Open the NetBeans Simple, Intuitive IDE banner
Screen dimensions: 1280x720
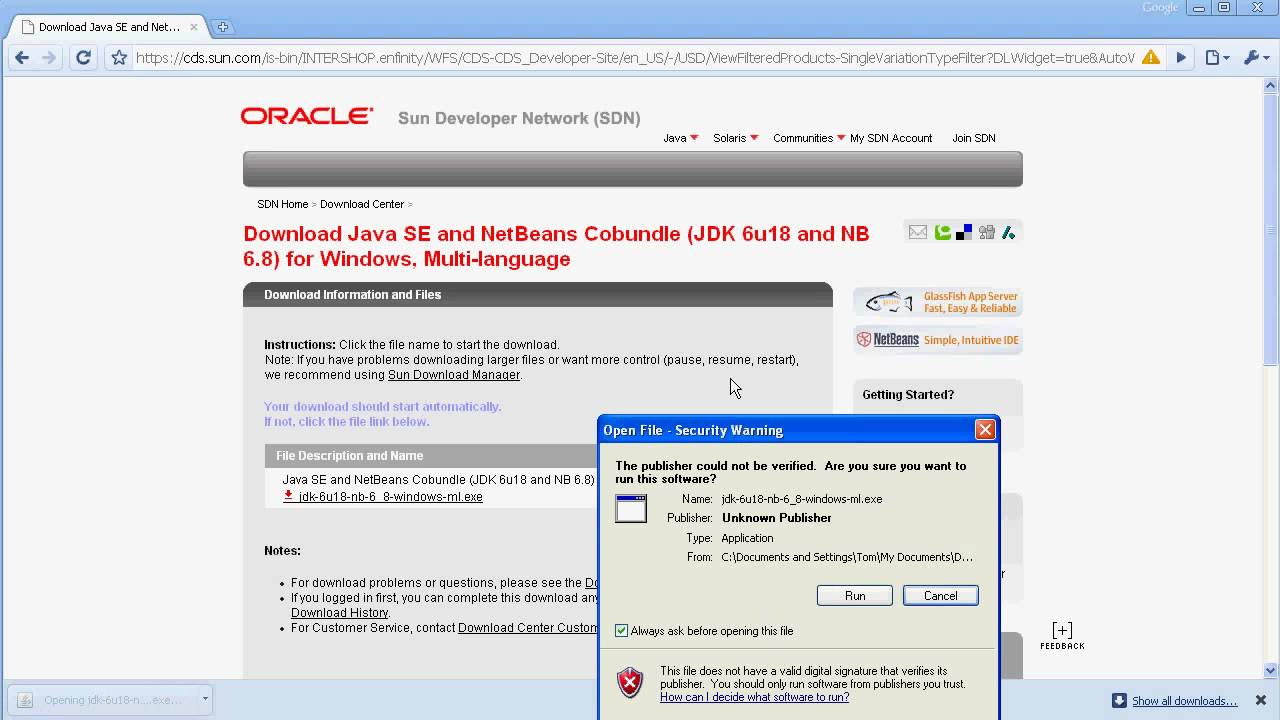[x=938, y=340]
